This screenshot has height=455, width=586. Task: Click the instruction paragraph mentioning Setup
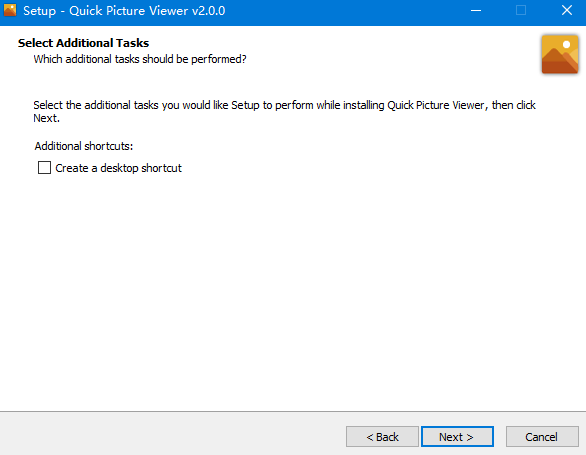(x=284, y=111)
